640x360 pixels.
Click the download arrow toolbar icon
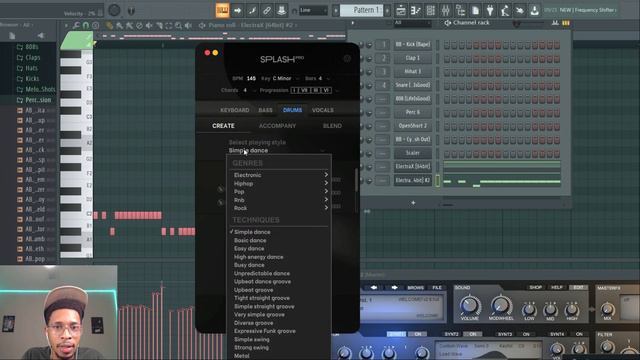(534, 11)
